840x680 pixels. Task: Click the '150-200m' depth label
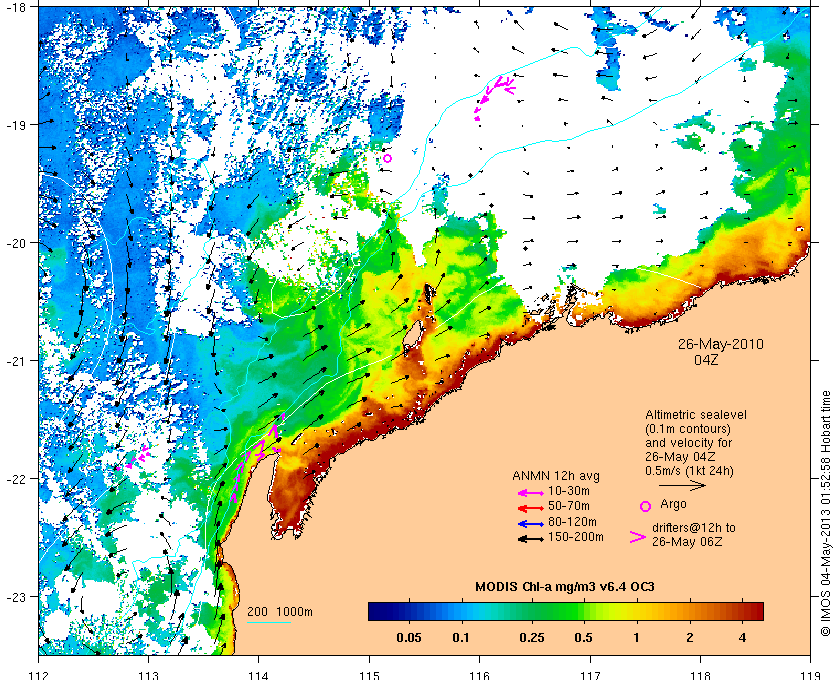click(576, 537)
